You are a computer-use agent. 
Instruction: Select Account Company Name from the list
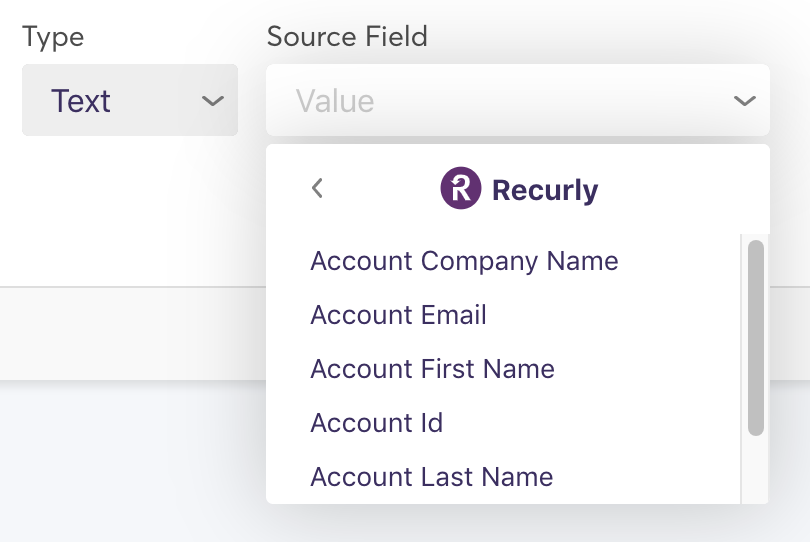[464, 261]
